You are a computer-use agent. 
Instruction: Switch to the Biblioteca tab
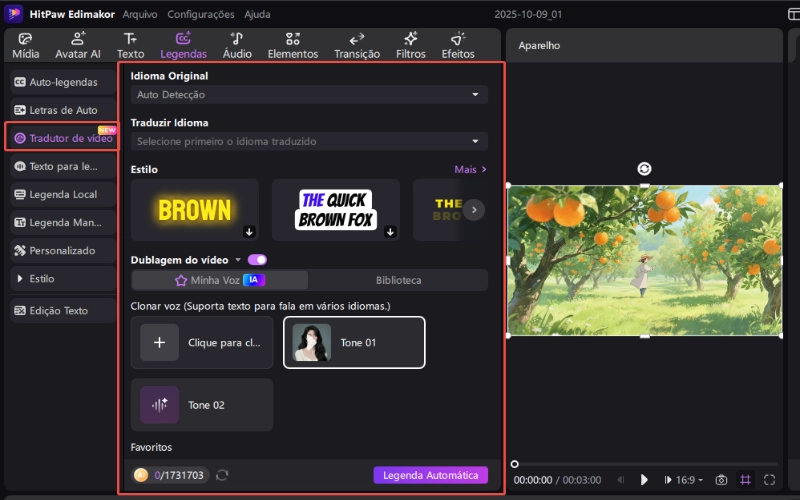point(398,280)
